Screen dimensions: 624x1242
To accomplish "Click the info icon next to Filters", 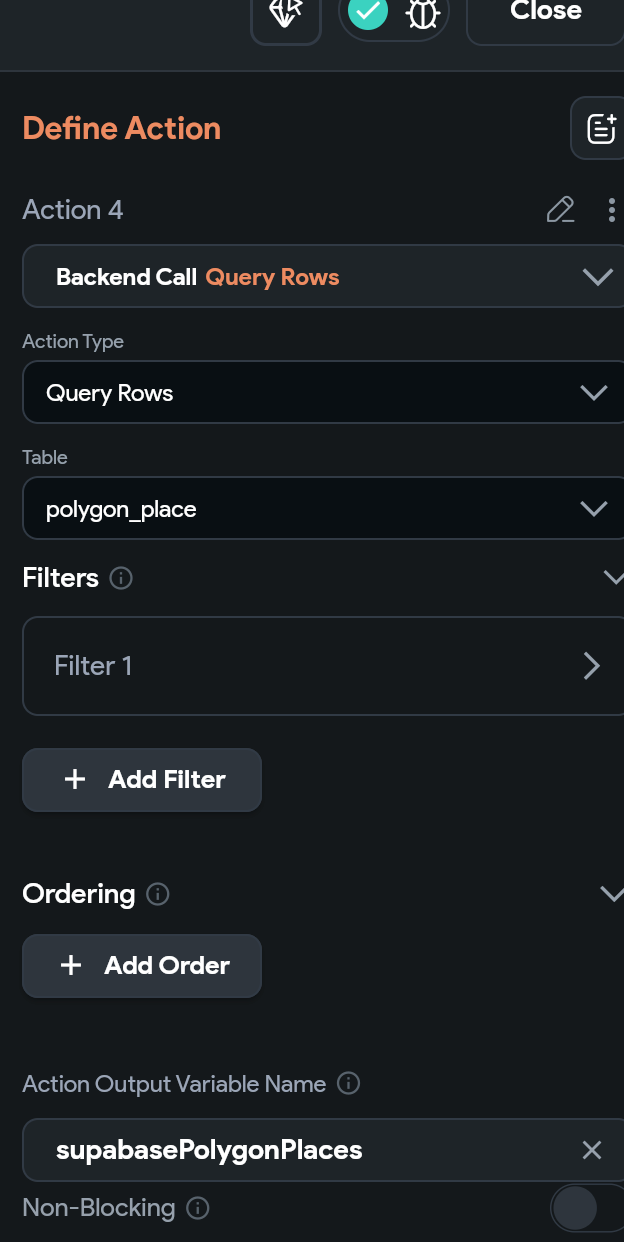I will [121, 578].
